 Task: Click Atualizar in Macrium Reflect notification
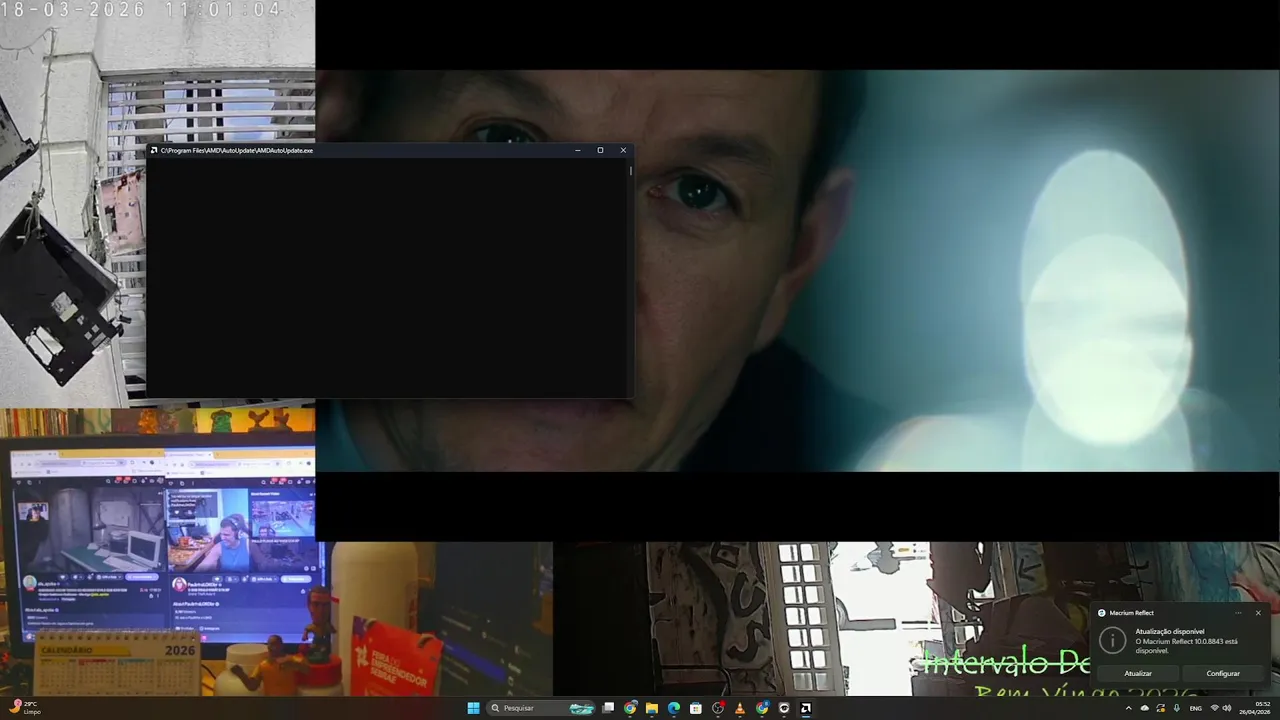pos(1138,673)
